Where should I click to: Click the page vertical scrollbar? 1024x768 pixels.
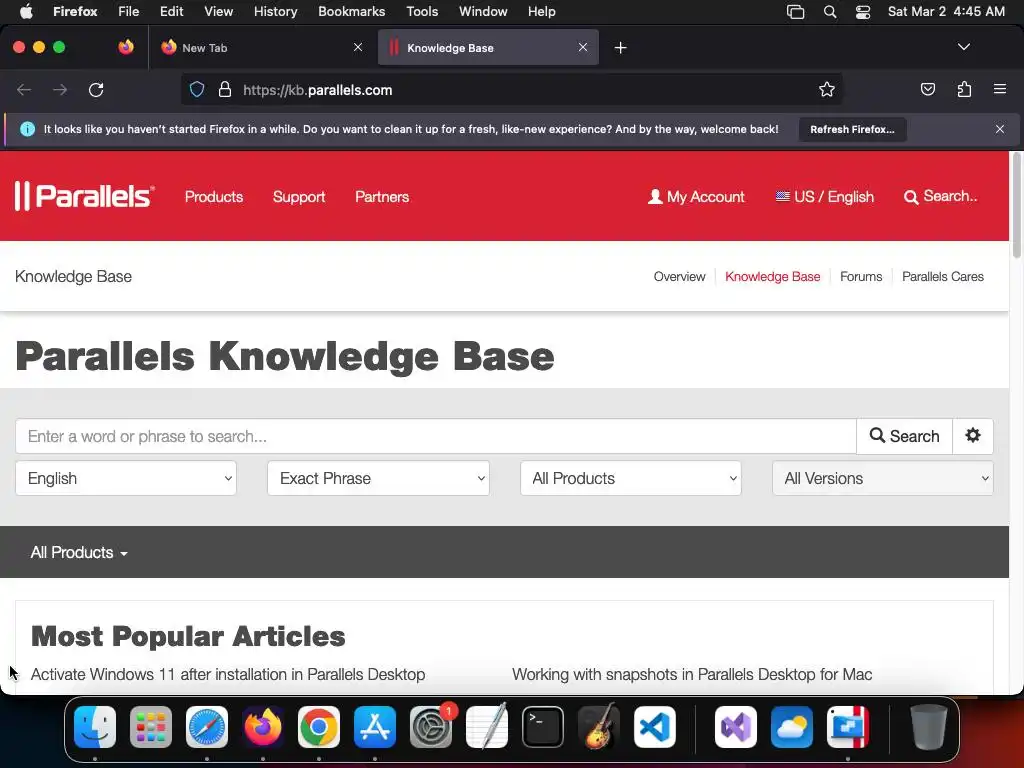[1016, 206]
